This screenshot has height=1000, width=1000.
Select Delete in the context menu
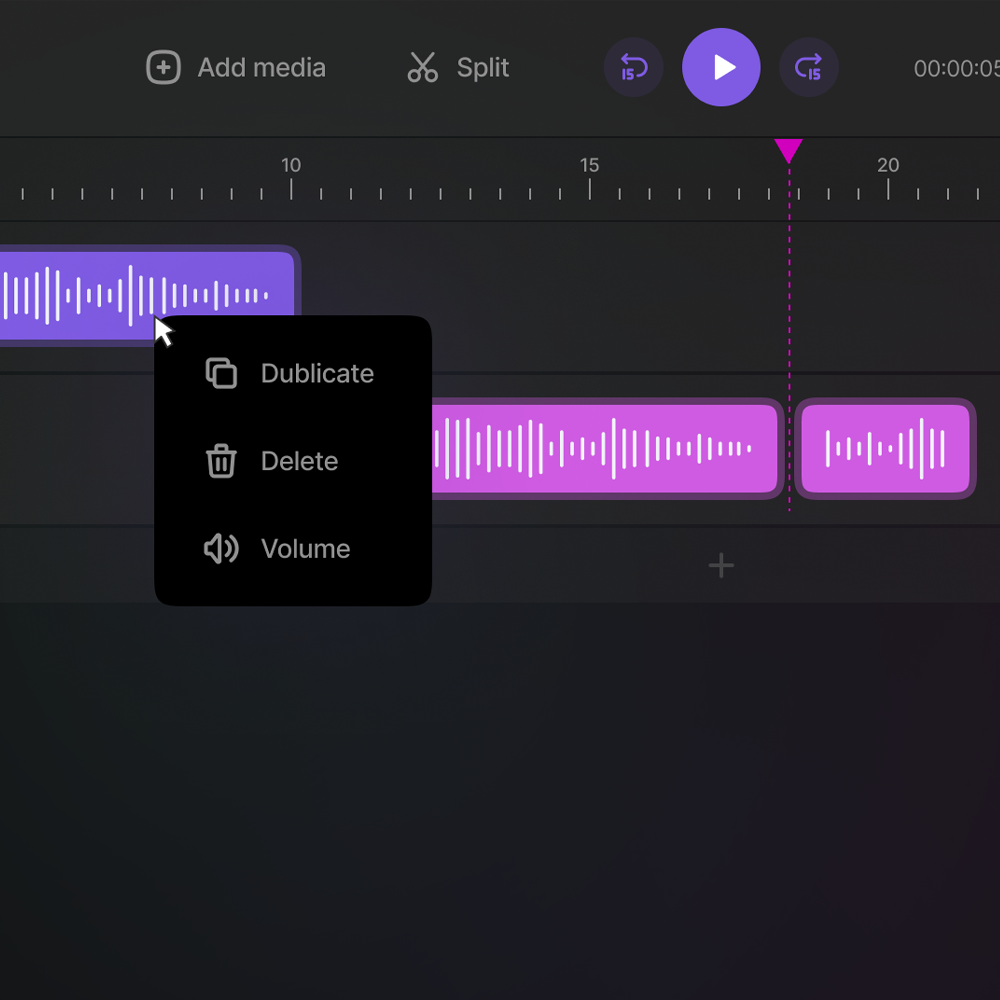[299, 461]
